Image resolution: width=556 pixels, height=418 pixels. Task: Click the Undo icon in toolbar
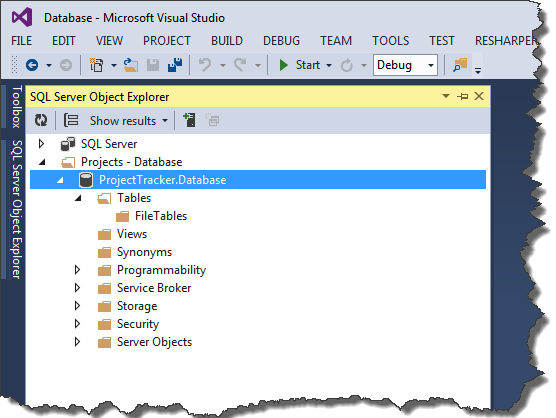pos(205,65)
